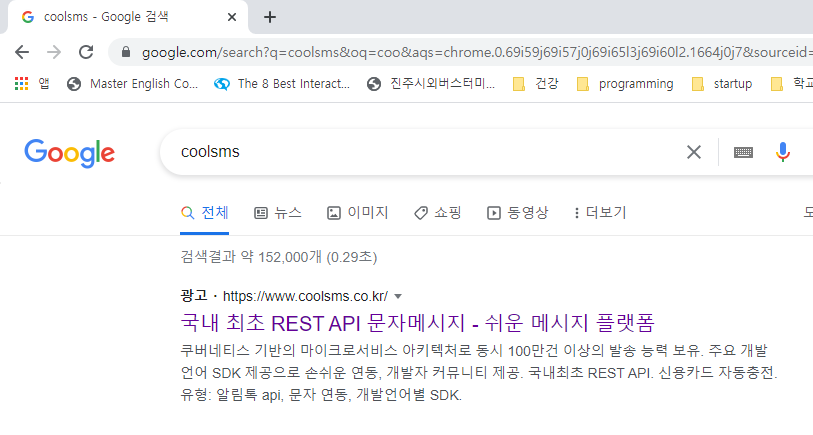Open the 국내 최초 REST API 문자메시지 link
Screen dimensions: 813x435
coord(417,323)
